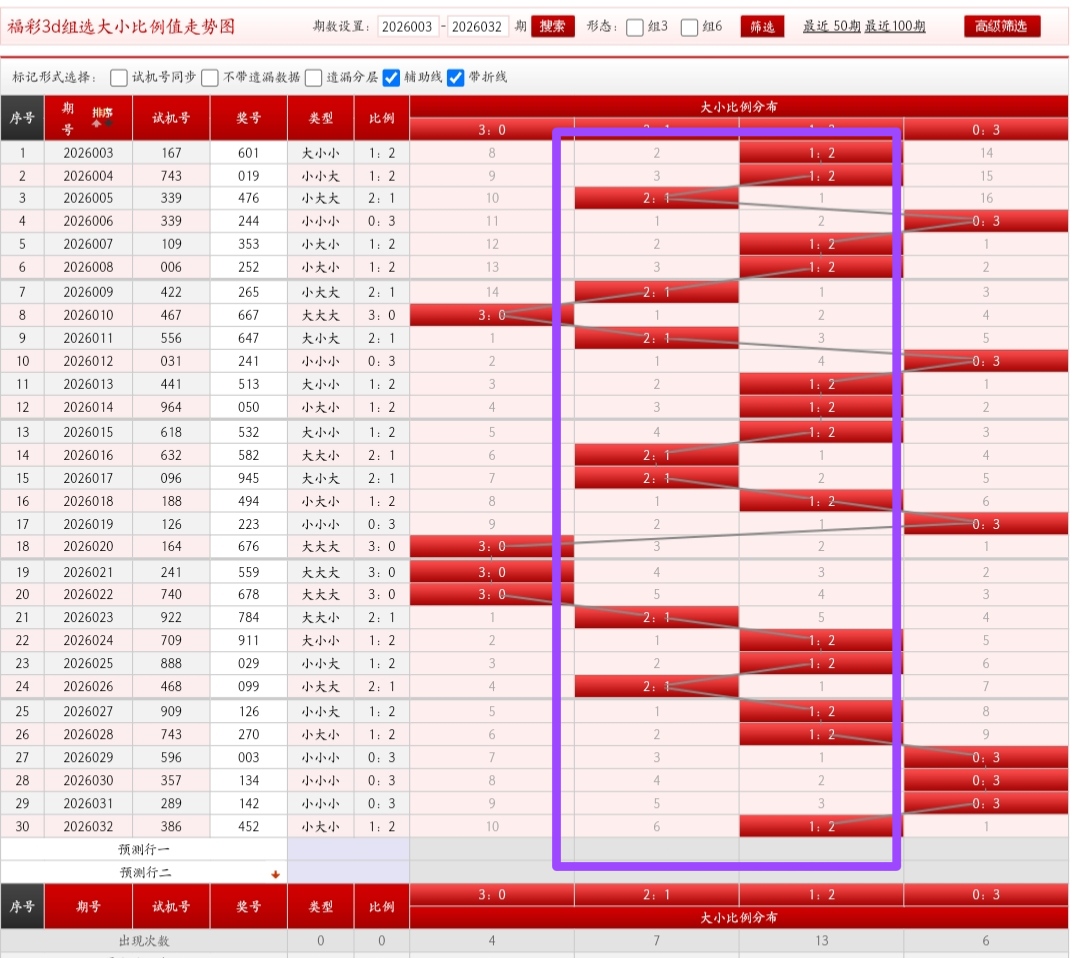The image size is (1080, 958).
Task: Click the 预测行一 prediction cell under 类型
Action: click(x=348, y=849)
